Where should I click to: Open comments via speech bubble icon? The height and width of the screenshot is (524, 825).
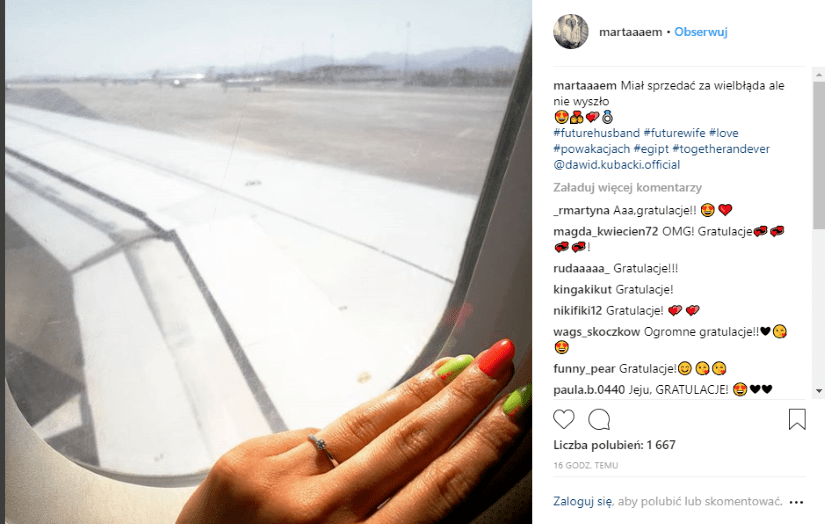599,419
